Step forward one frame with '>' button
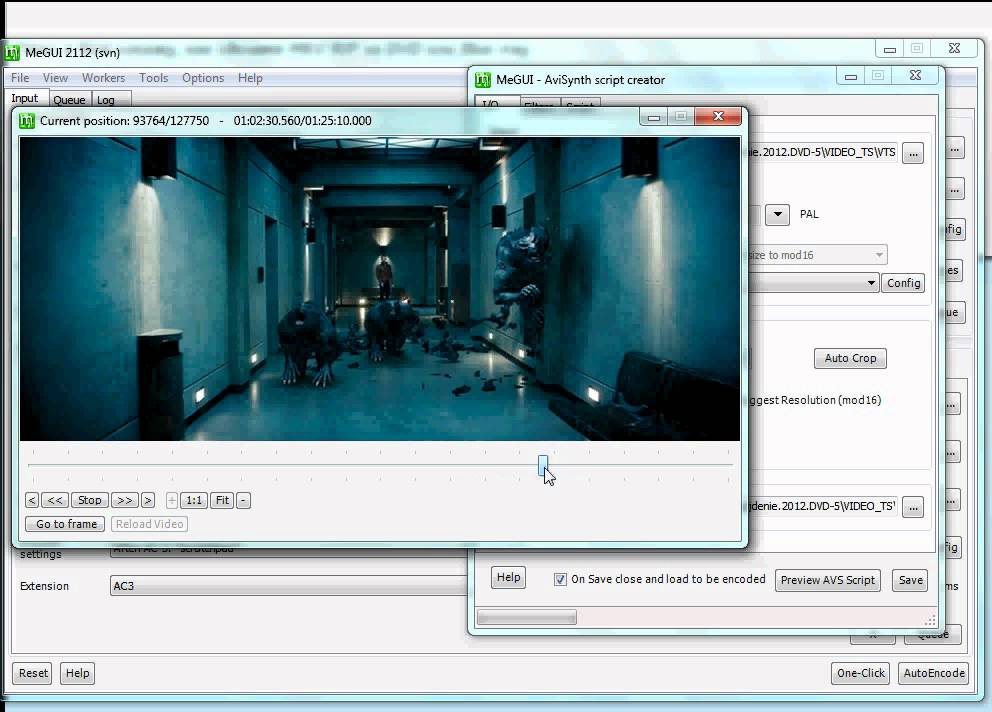 click(x=148, y=500)
